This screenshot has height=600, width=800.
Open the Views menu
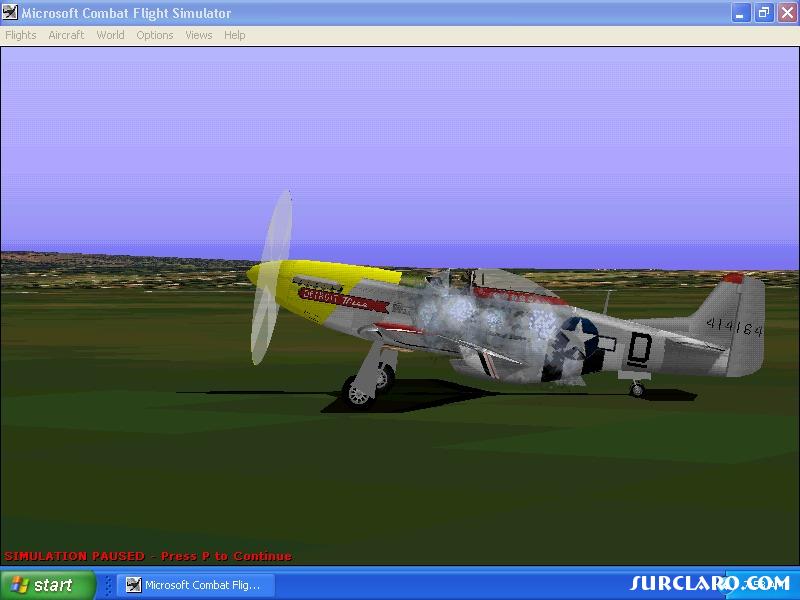pyautogui.click(x=198, y=35)
